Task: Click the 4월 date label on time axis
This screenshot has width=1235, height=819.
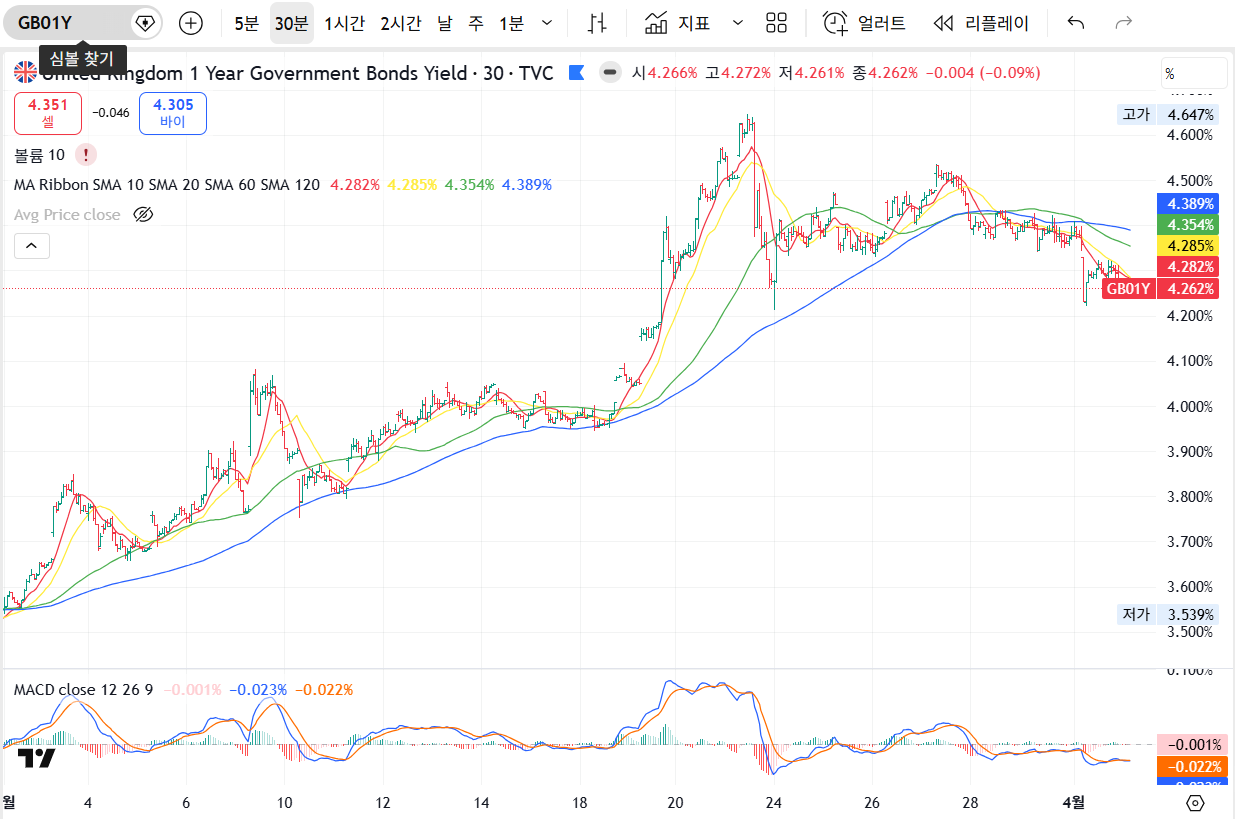Action: [x=1073, y=802]
